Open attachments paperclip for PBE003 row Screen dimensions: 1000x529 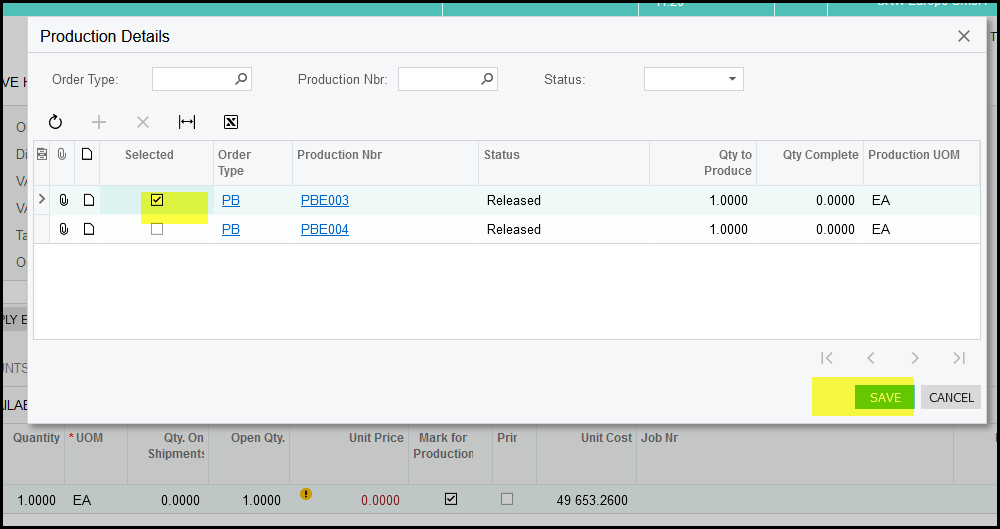tap(64, 200)
